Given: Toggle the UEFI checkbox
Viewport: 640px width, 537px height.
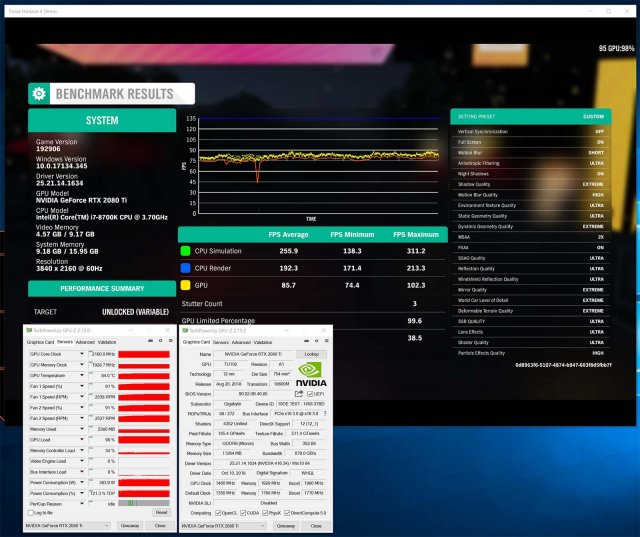Looking at the screenshot, I should point(310,394).
